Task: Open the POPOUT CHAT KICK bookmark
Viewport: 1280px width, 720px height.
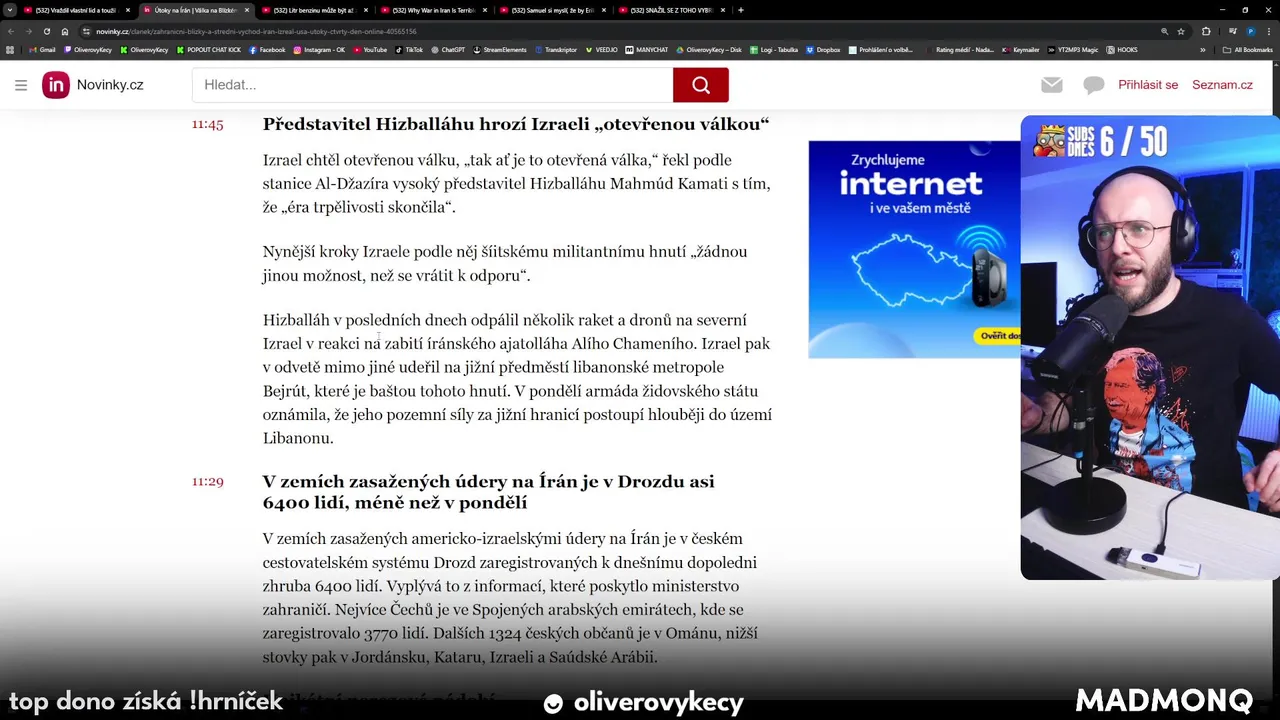Action: [209, 49]
